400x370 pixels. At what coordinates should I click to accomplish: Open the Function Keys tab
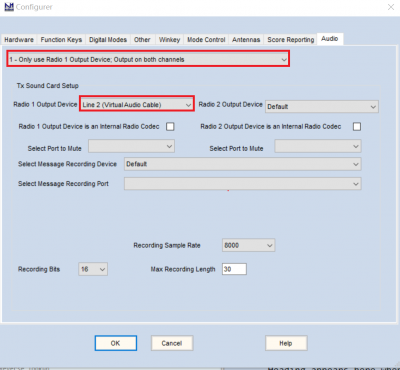pos(61,40)
